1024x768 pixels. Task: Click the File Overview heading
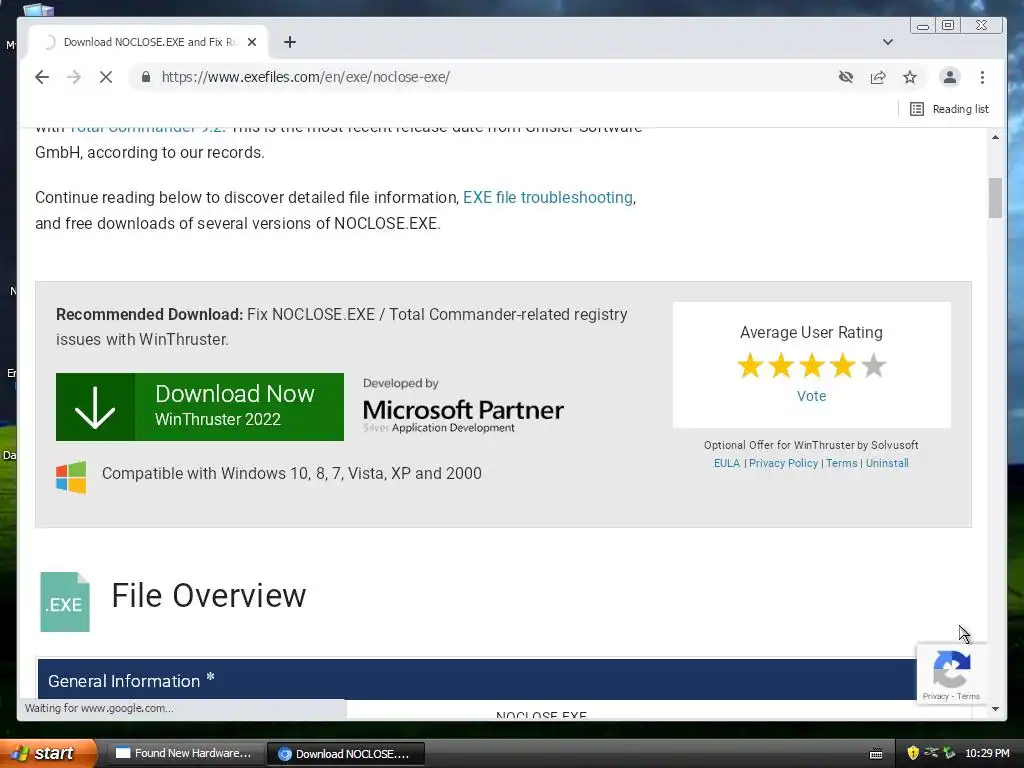tap(208, 596)
